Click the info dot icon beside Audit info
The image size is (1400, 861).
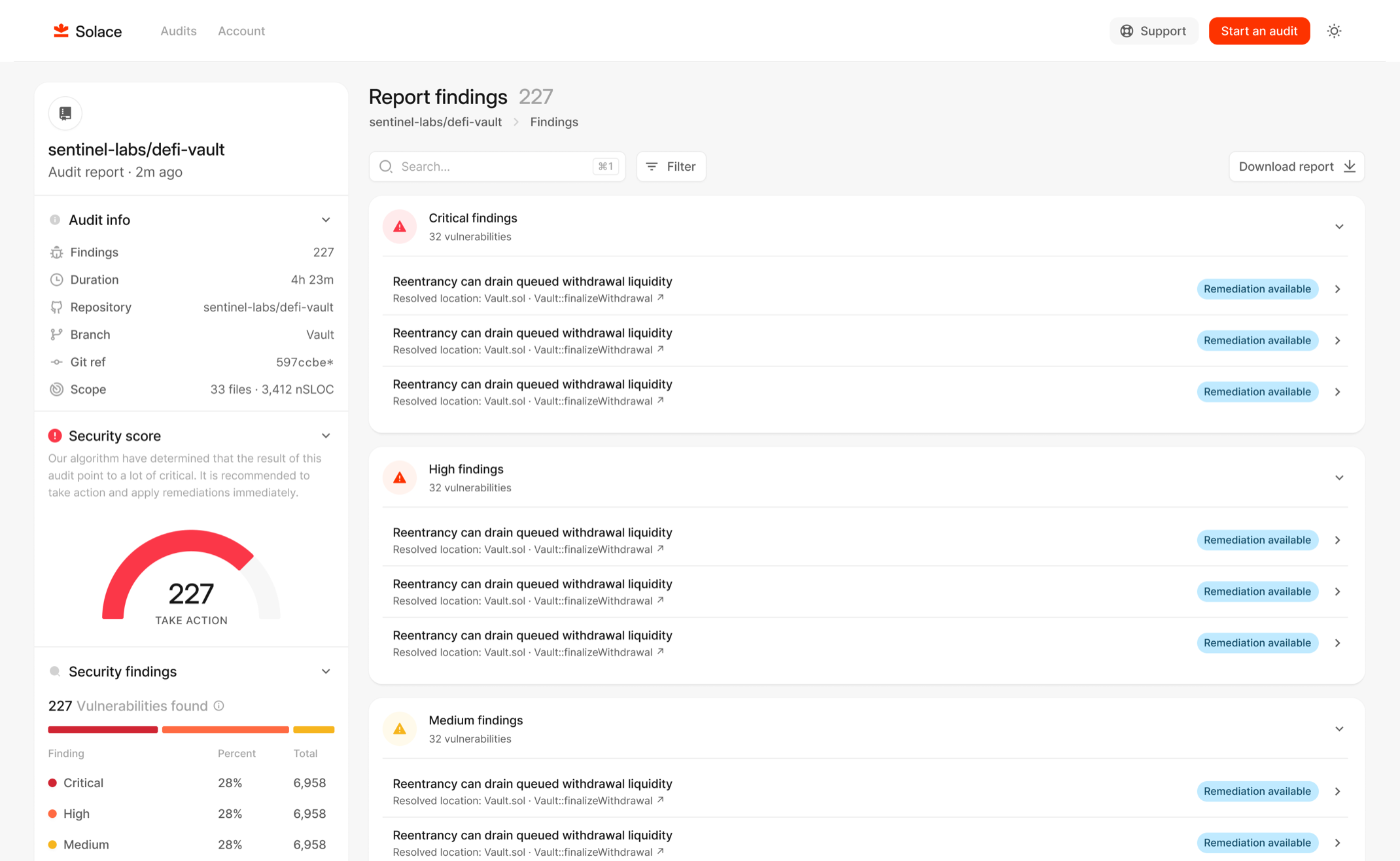click(55, 220)
